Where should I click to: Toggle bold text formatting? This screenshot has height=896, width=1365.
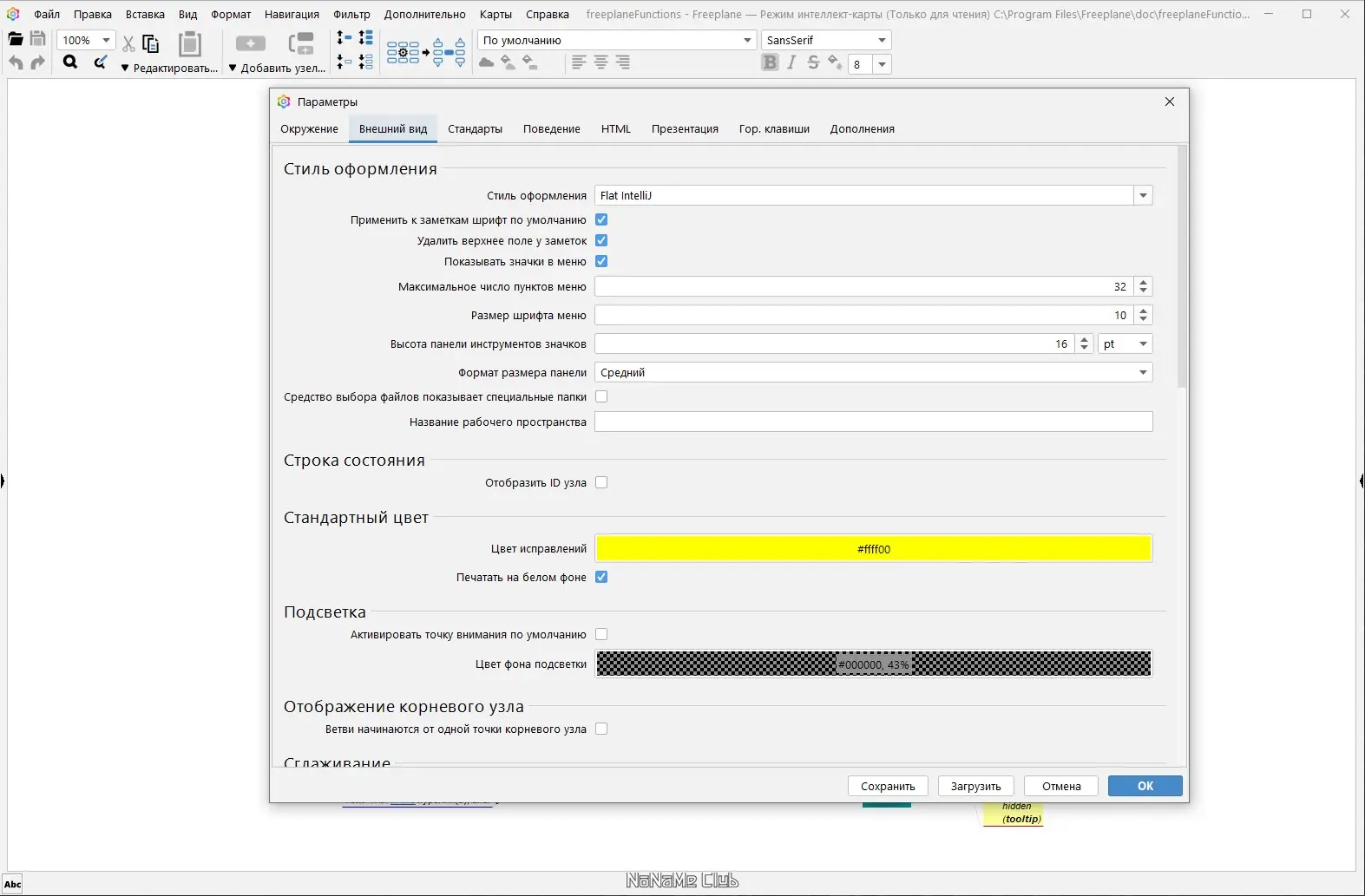click(x=770, y=62)
